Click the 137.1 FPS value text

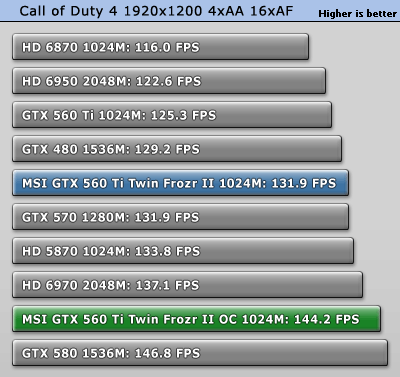pos(167,285)
